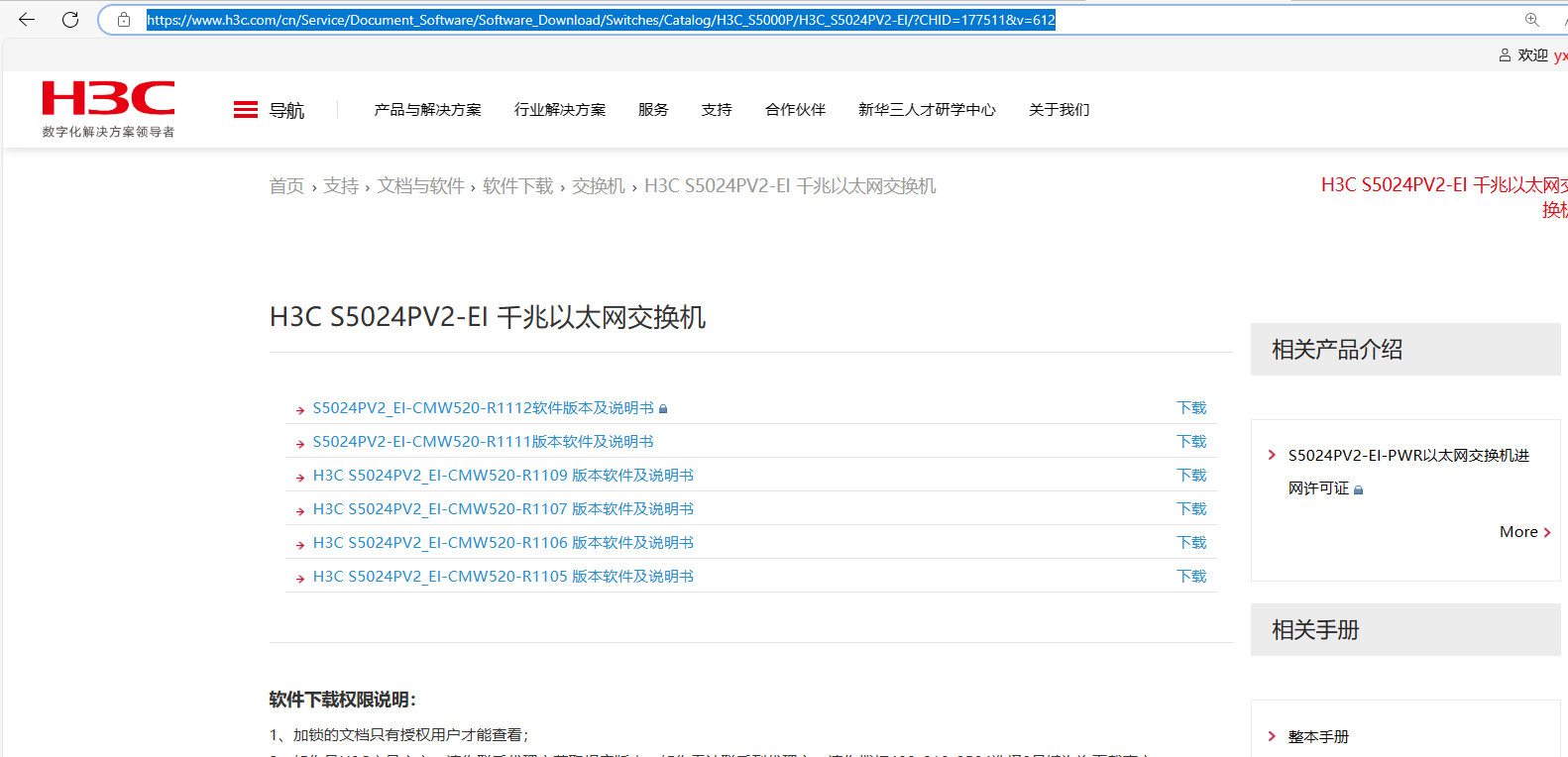Open the 关于我们 menu

(1059, 110)
